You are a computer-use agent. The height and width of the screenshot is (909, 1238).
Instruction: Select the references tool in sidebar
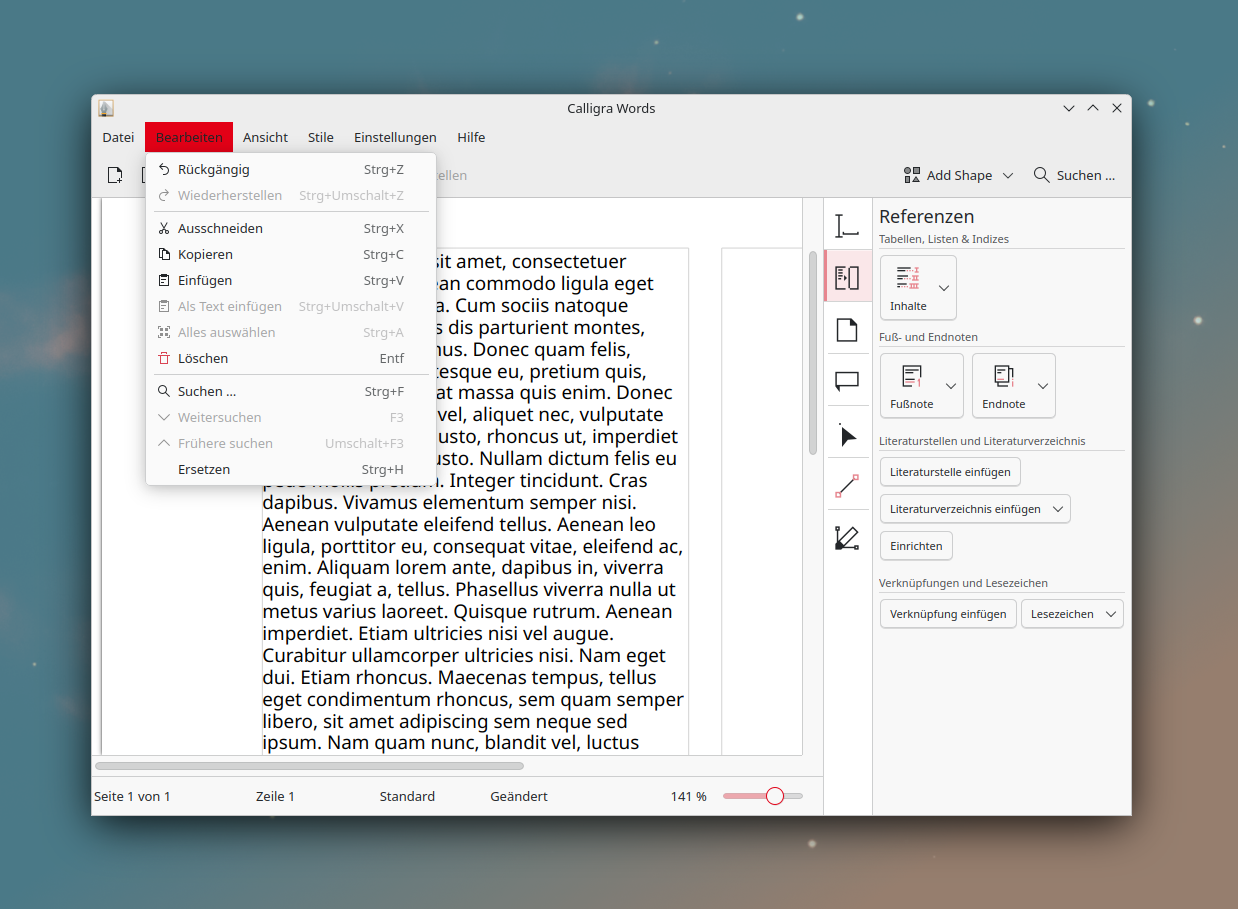point(847,277)
